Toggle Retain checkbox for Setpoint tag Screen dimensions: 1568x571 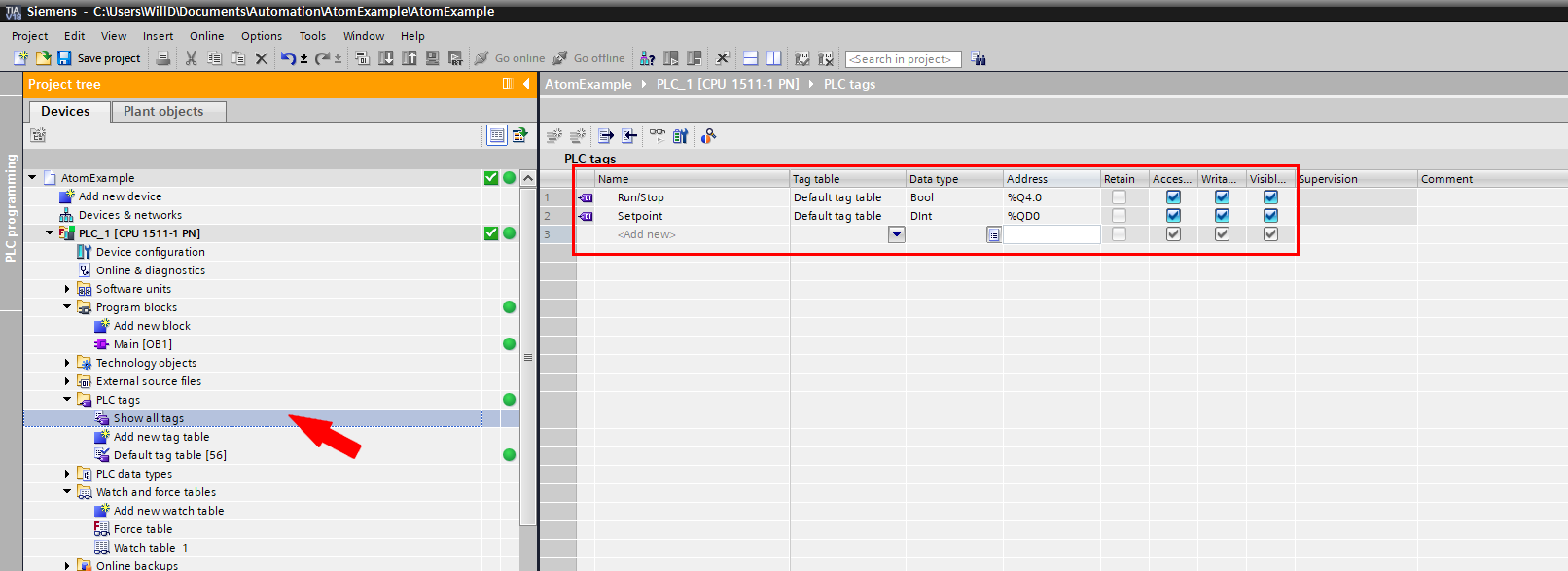[1119, 216]
